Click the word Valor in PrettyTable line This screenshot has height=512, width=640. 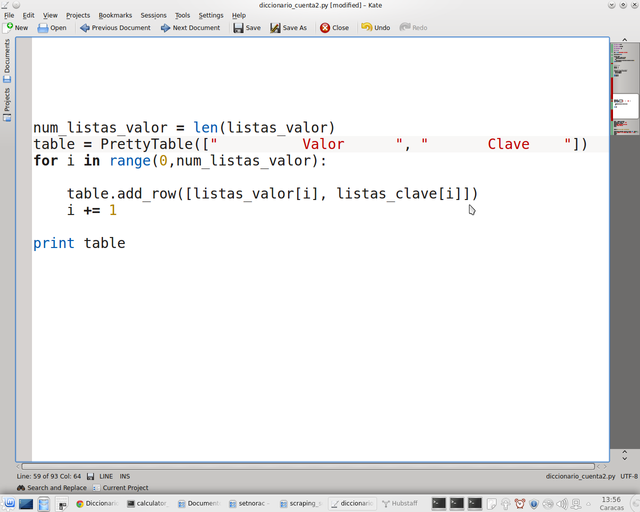(x=323, y=144)
